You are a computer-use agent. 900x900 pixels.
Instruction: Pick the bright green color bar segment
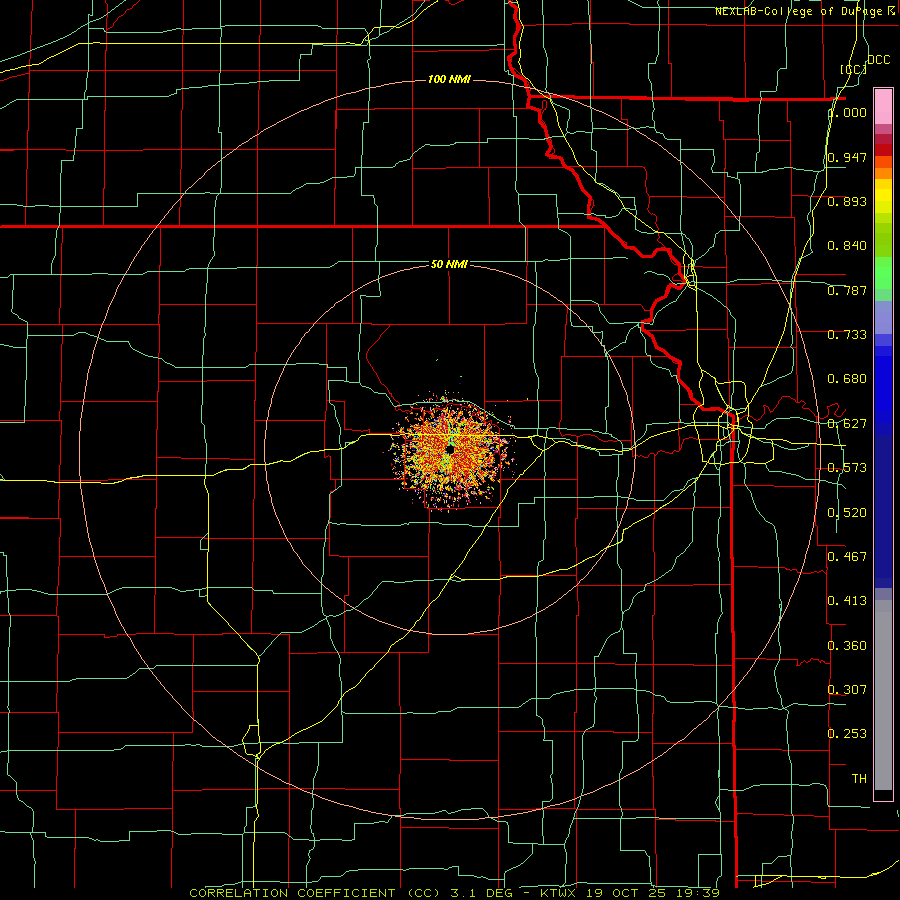[883, 273]
